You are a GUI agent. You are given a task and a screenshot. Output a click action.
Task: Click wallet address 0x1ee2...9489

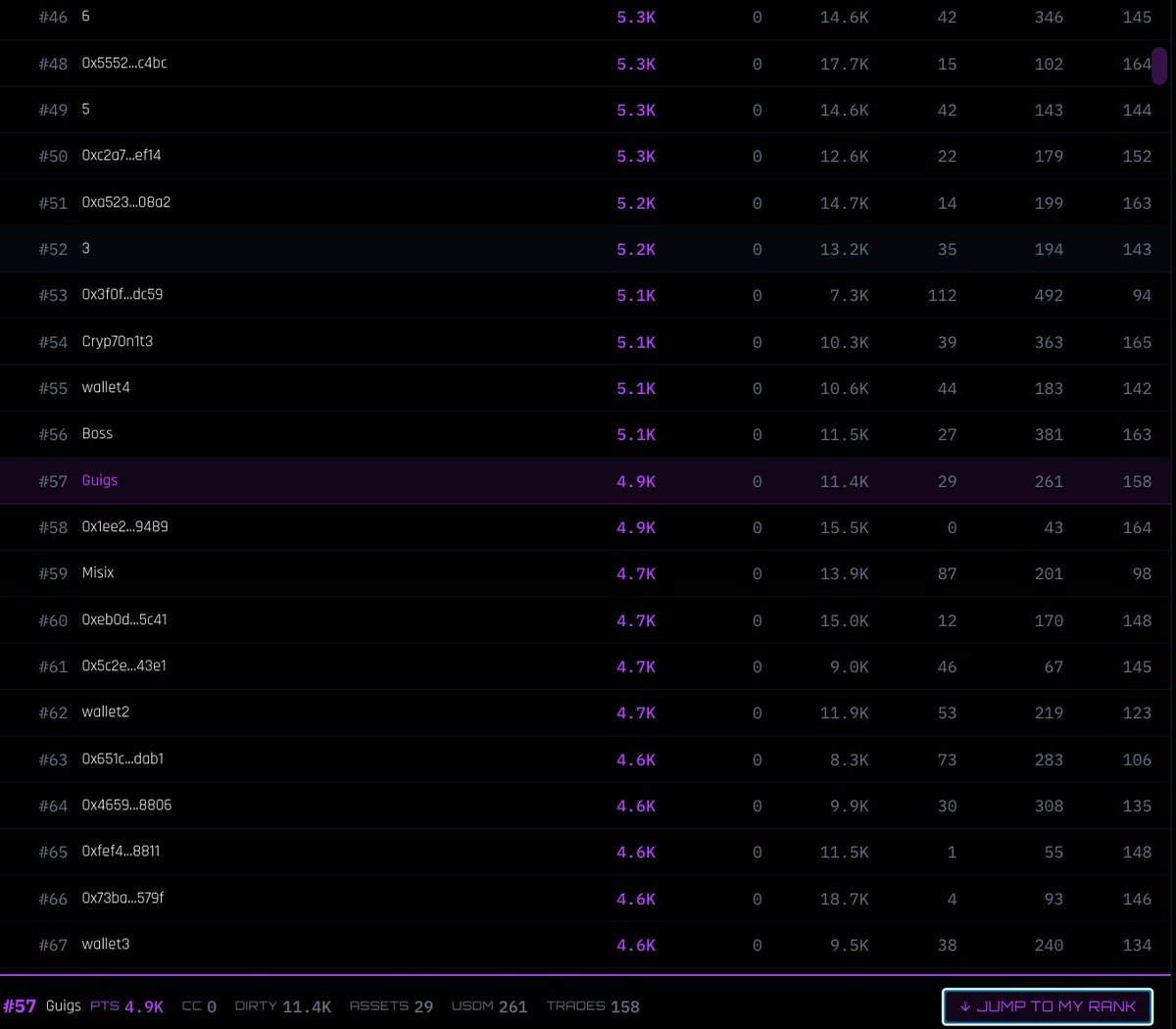point(125,526)
